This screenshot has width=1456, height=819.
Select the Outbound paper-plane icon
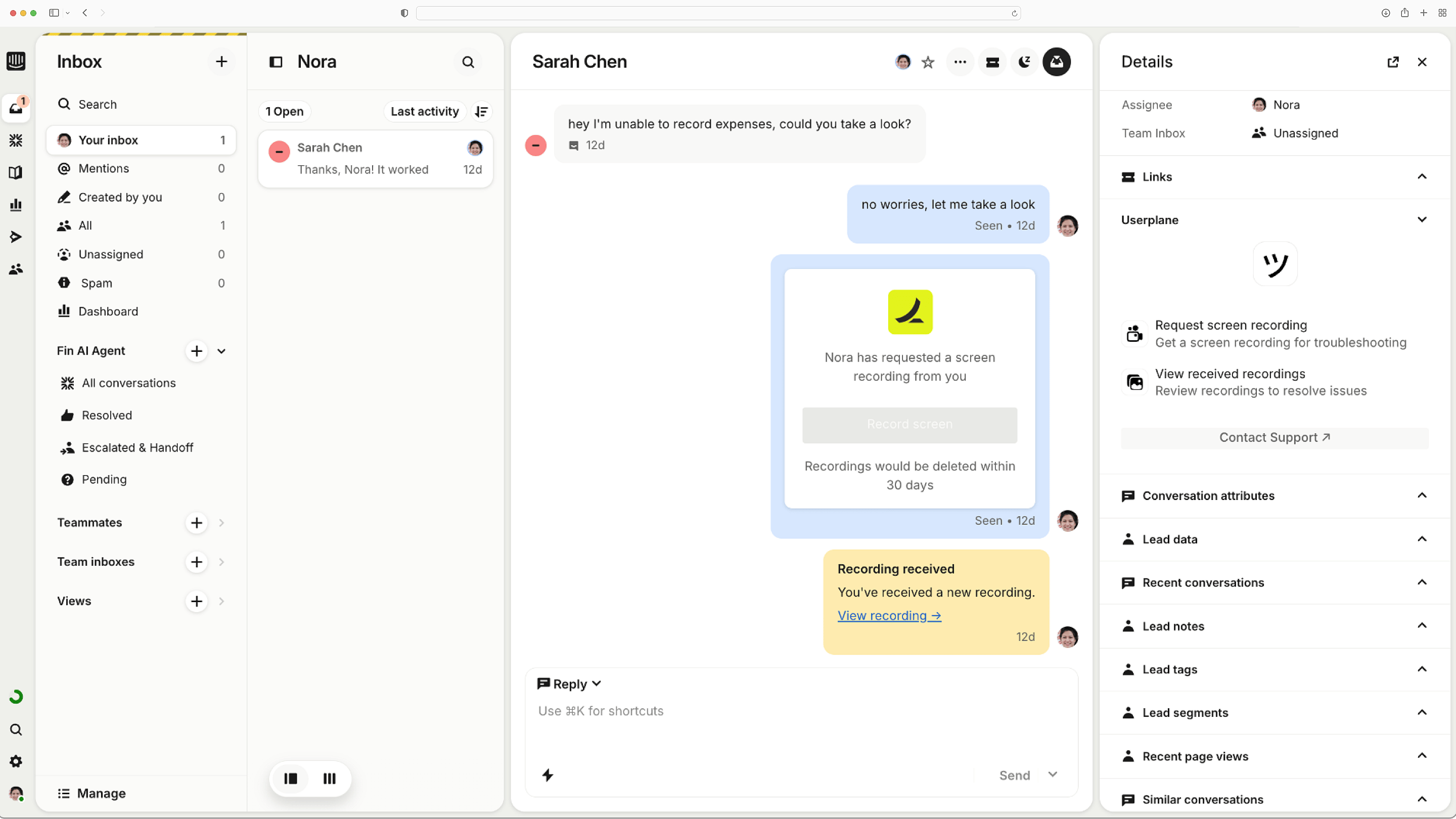pos(16,237)
